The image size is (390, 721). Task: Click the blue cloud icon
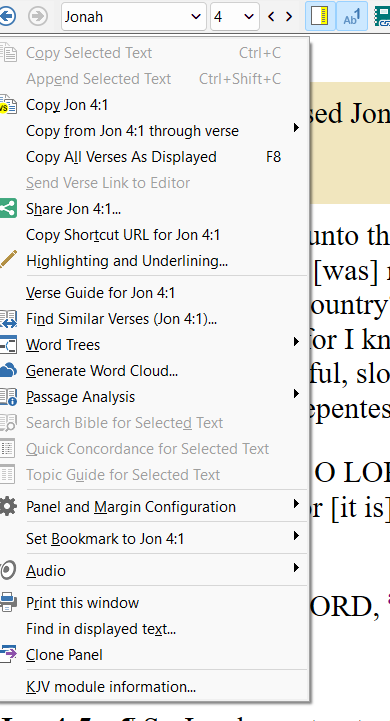point(8,370)
